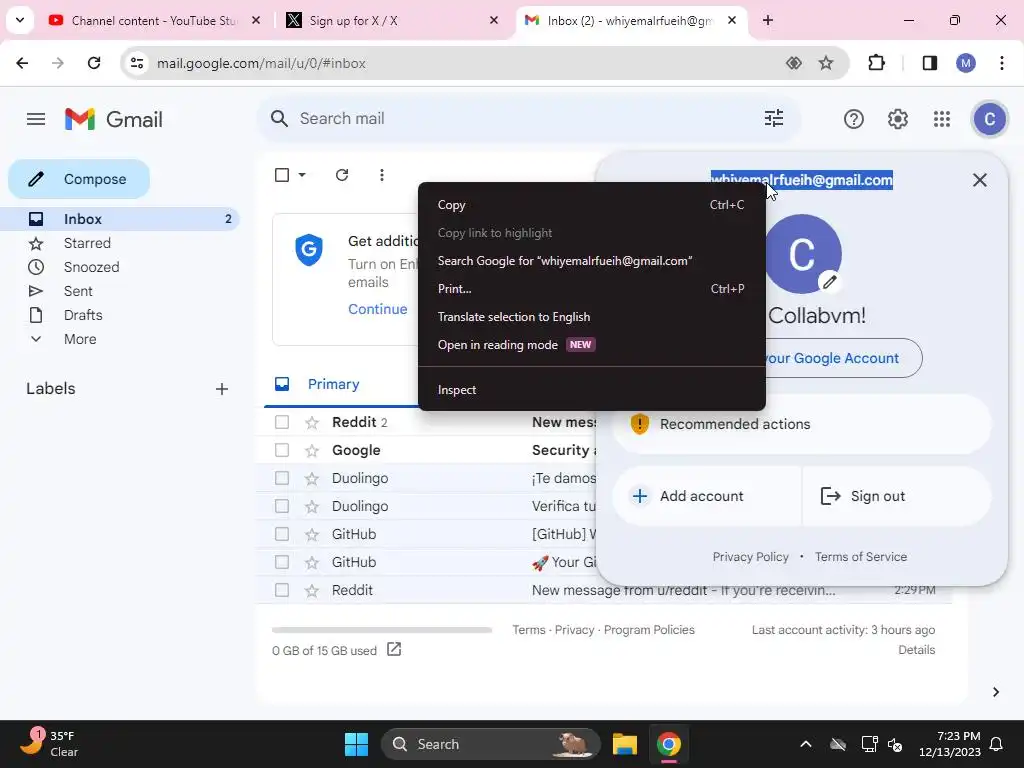This screenshot has width=1024, height=768.
Task: Open Windows Start menu
Action: pos(357,744)
